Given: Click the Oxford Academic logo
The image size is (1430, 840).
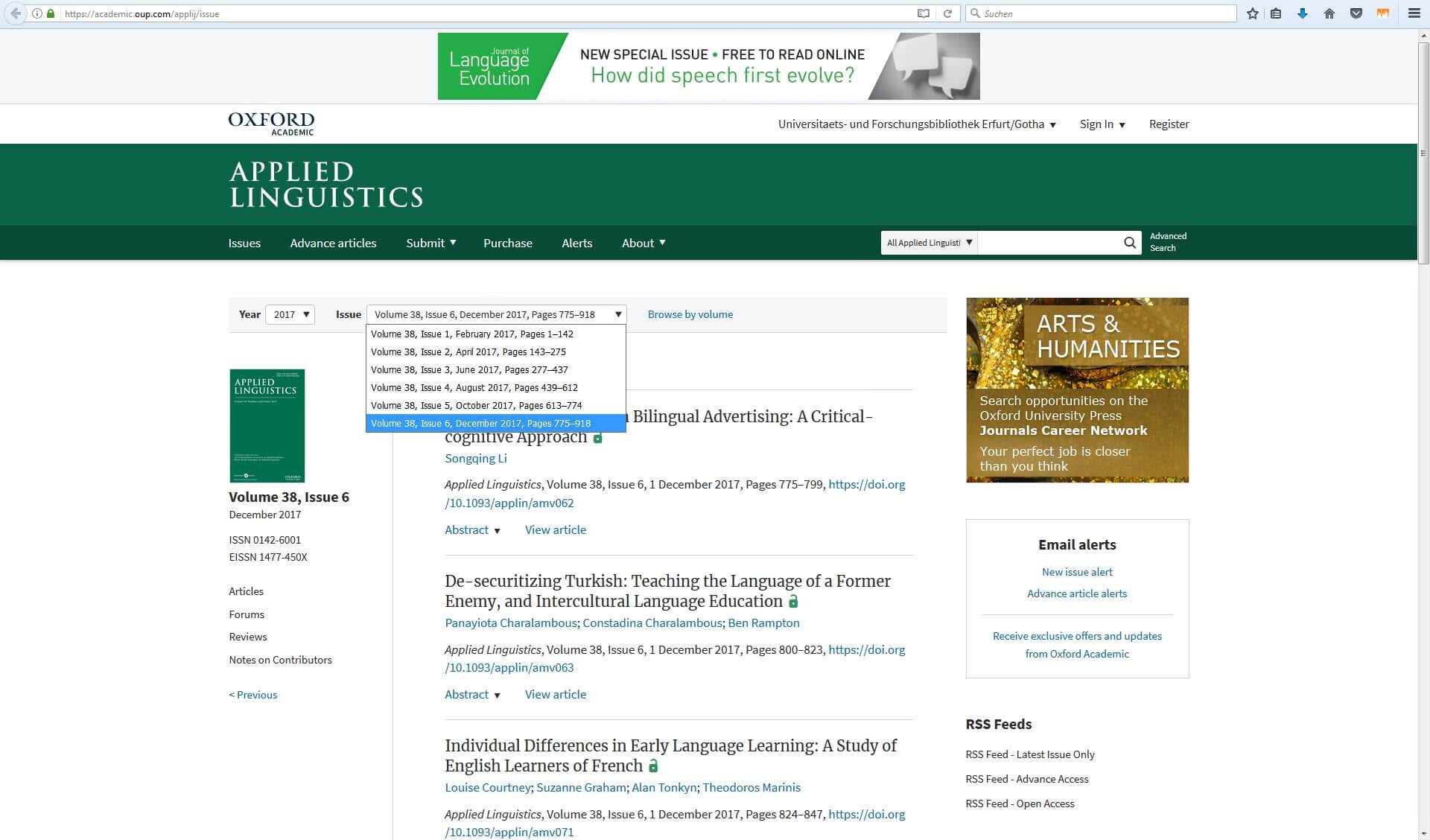Looking at the screenshot, I should (x=271, y=124).
